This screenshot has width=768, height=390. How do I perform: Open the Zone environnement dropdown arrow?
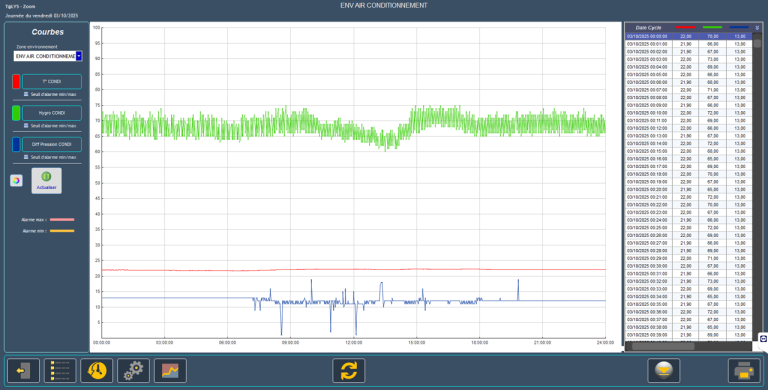(79, 56)
